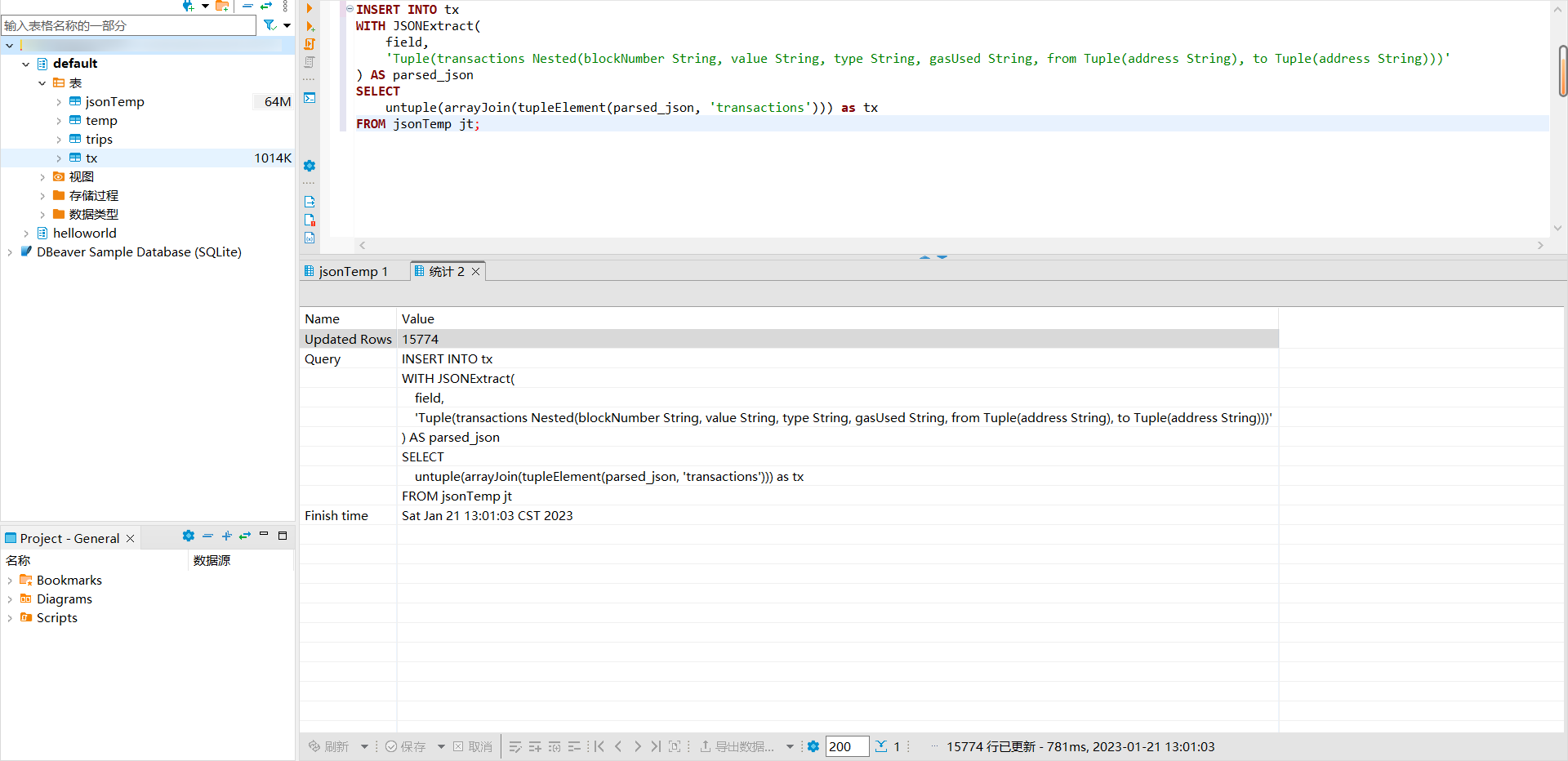The image size is (1568, 761).
Task: Expand the jsonTemp table node
Action: pyautogui.click(x=59, y=102)
